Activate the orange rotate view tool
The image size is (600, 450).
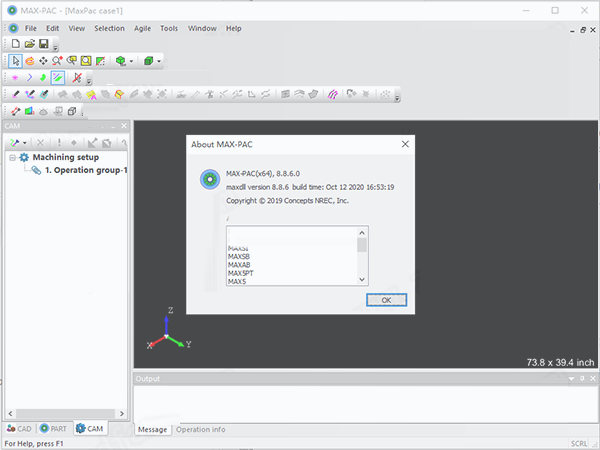click(x=29, y=61)
